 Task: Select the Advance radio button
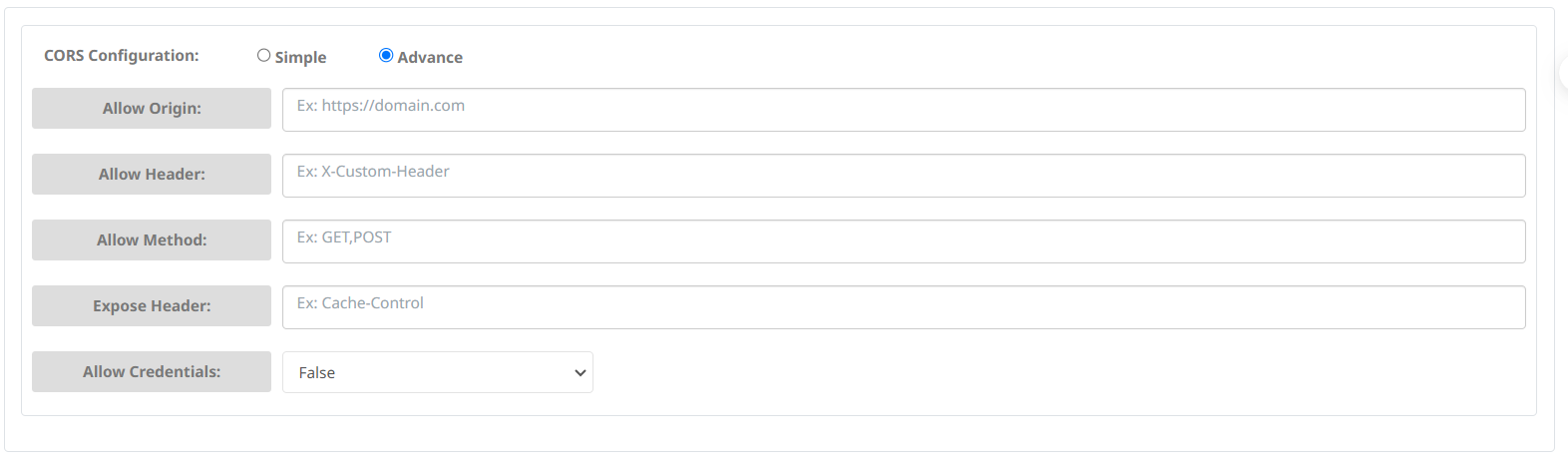pyautogui.click(x=386, y=56)
